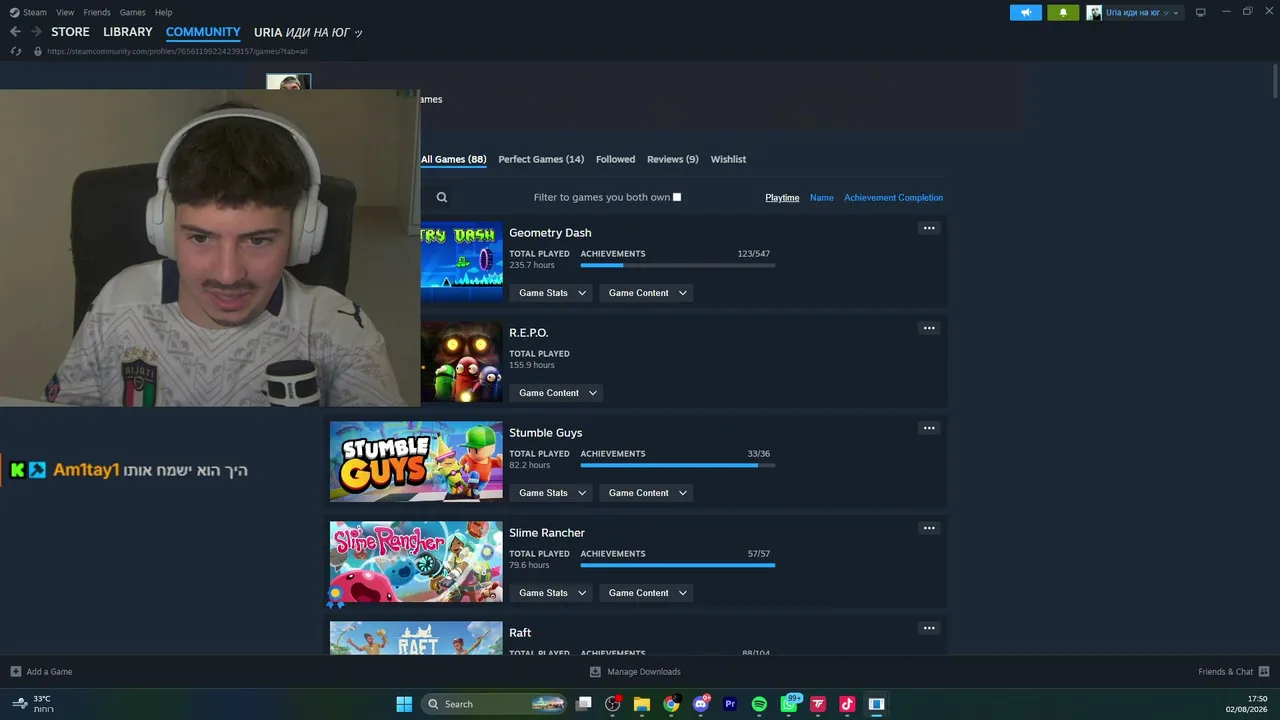This screenshot has height=720, width=1280.
Task: Select the COMMUNITY tab
Action: pyautogui.click(x=203, y=32)
